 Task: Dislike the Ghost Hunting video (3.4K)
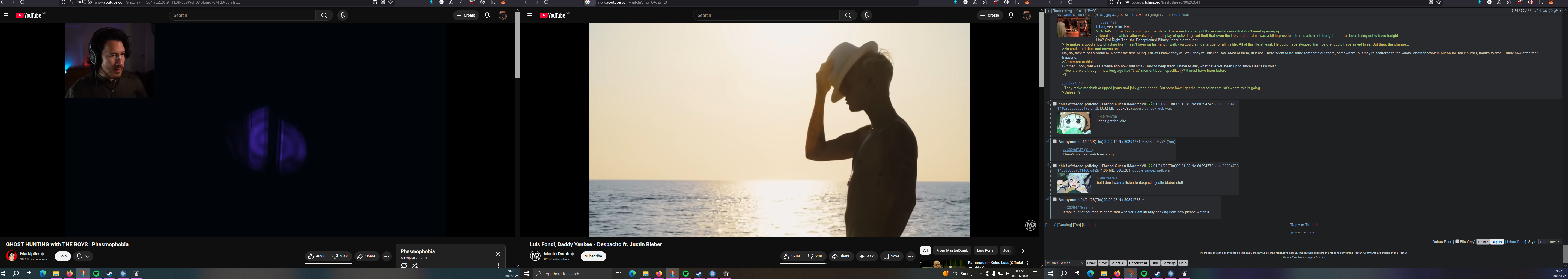(x=340, y=257)
